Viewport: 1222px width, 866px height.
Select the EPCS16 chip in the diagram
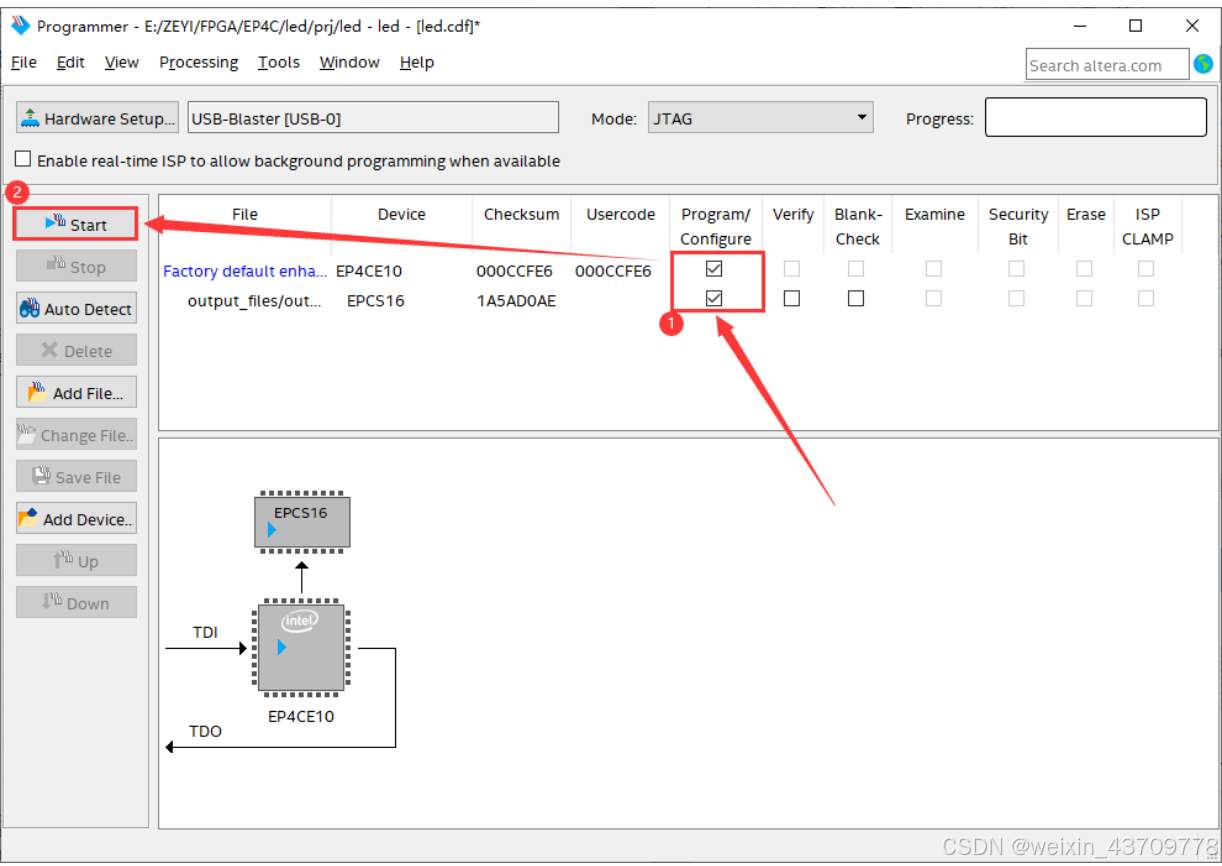[x=302, y=521]
